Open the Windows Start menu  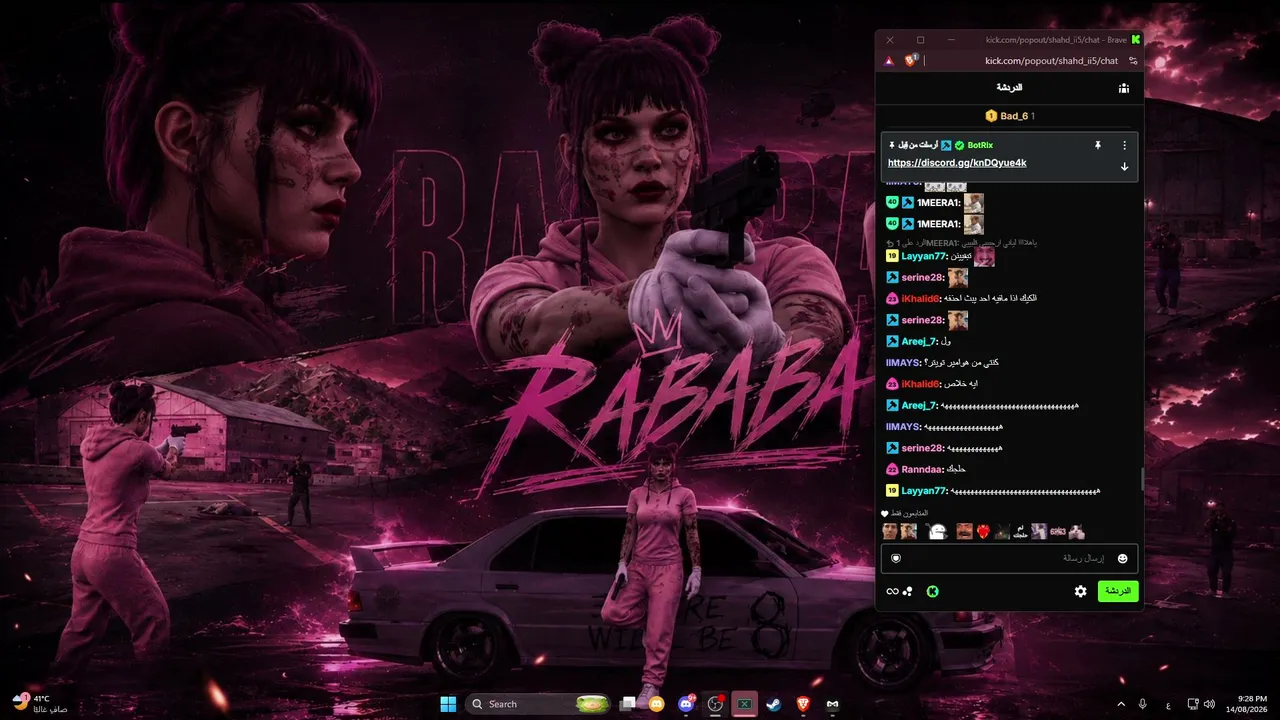tap(448, 704)
